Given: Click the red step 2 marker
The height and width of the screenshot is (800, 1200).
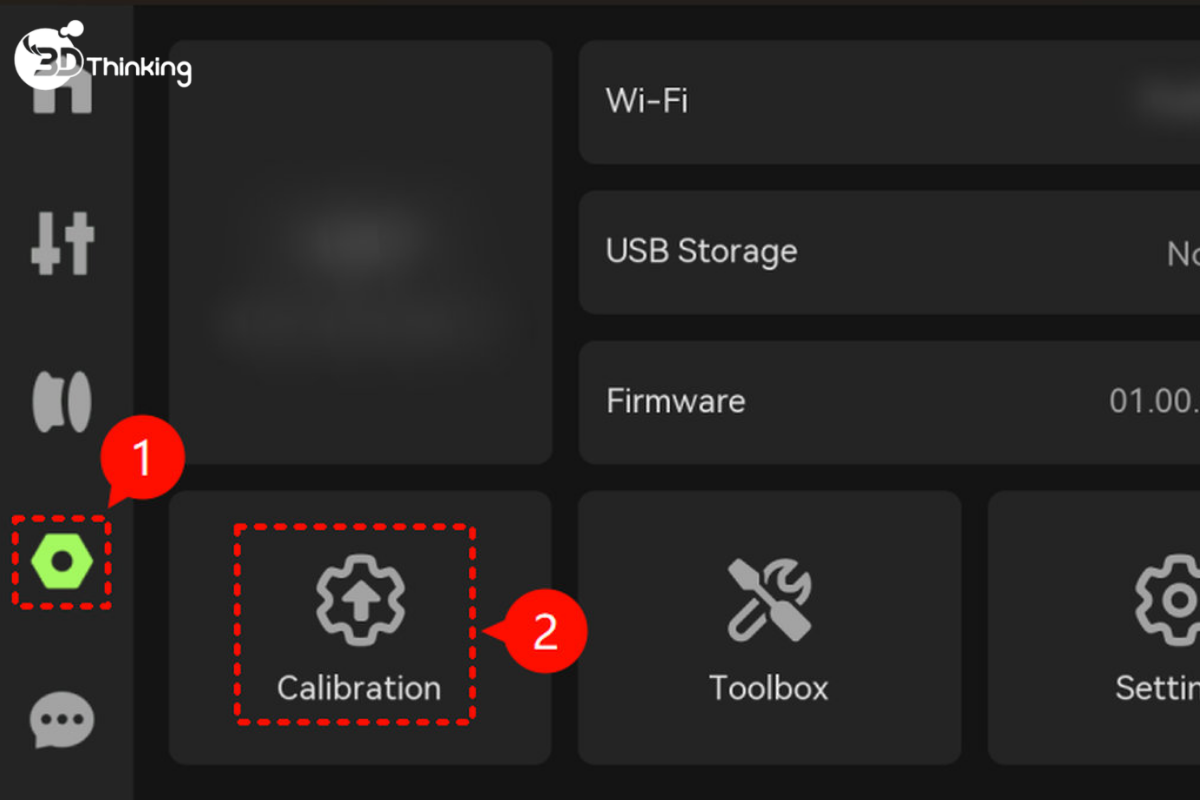Looking at the screenshot, I should point(545,632).
